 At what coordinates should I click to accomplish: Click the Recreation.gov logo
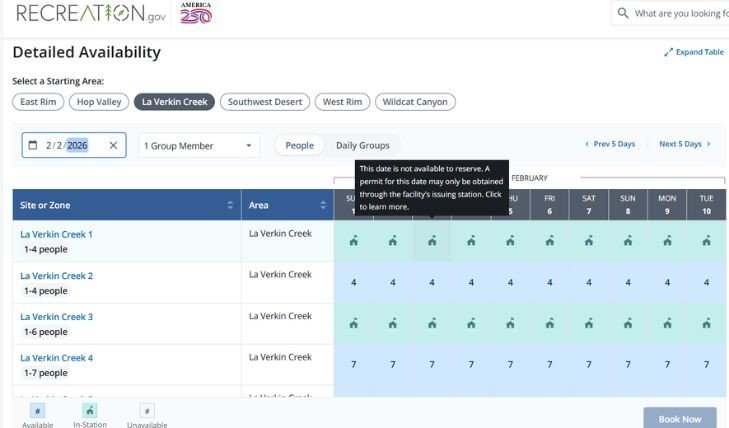click(x=91, y=14)
